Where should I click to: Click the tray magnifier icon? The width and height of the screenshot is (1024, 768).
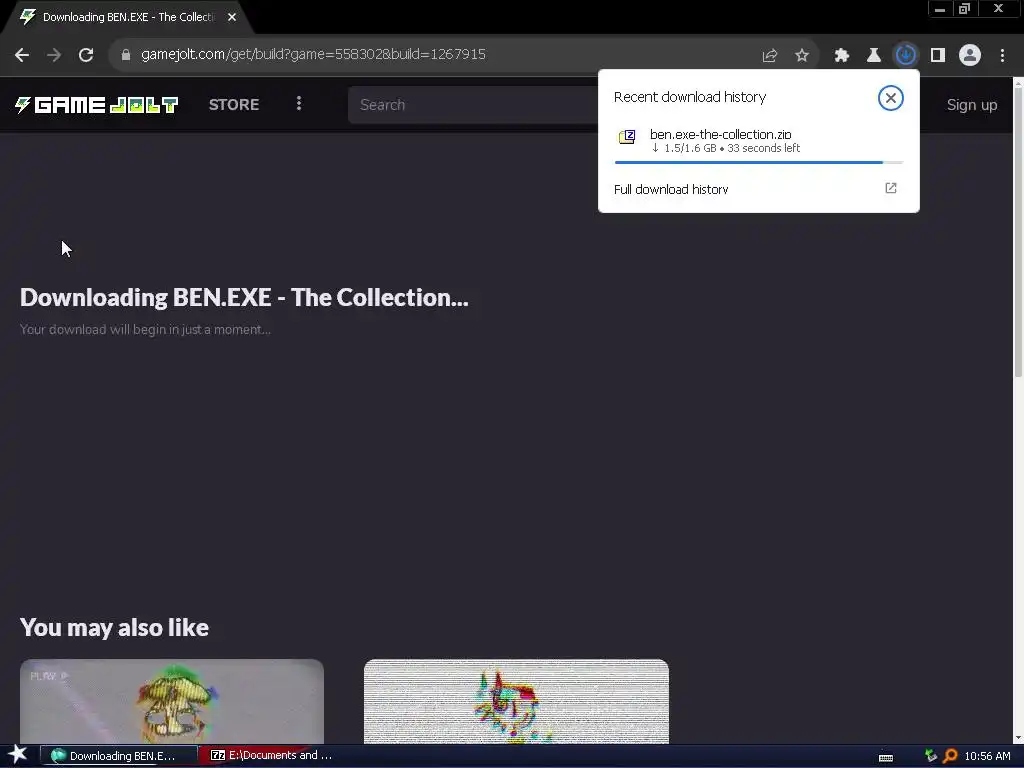point(950,756)
